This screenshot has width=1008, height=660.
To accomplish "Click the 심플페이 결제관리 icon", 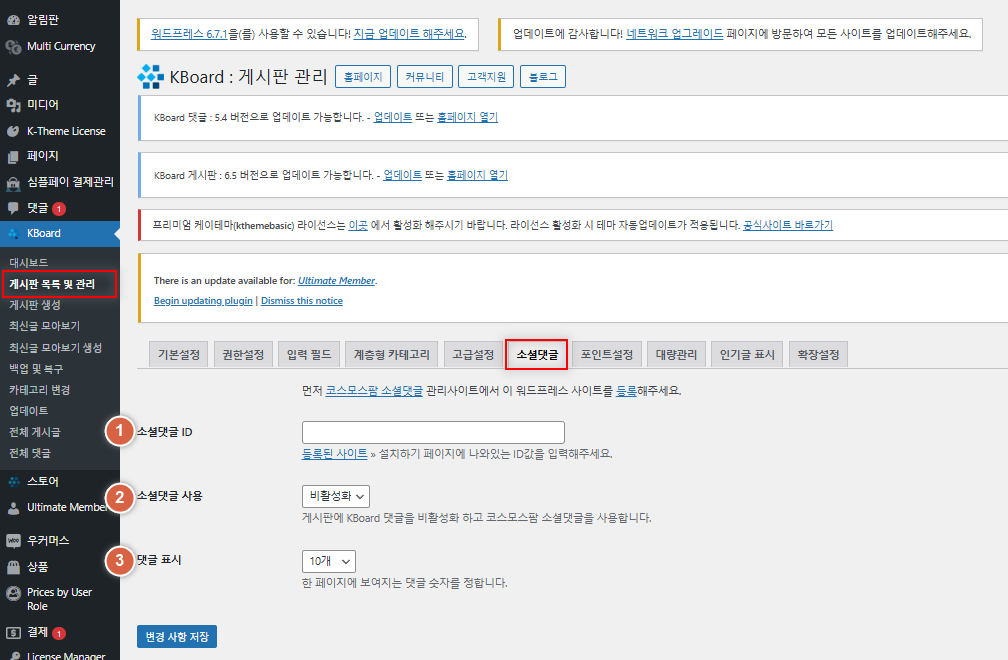I will 14,183.
